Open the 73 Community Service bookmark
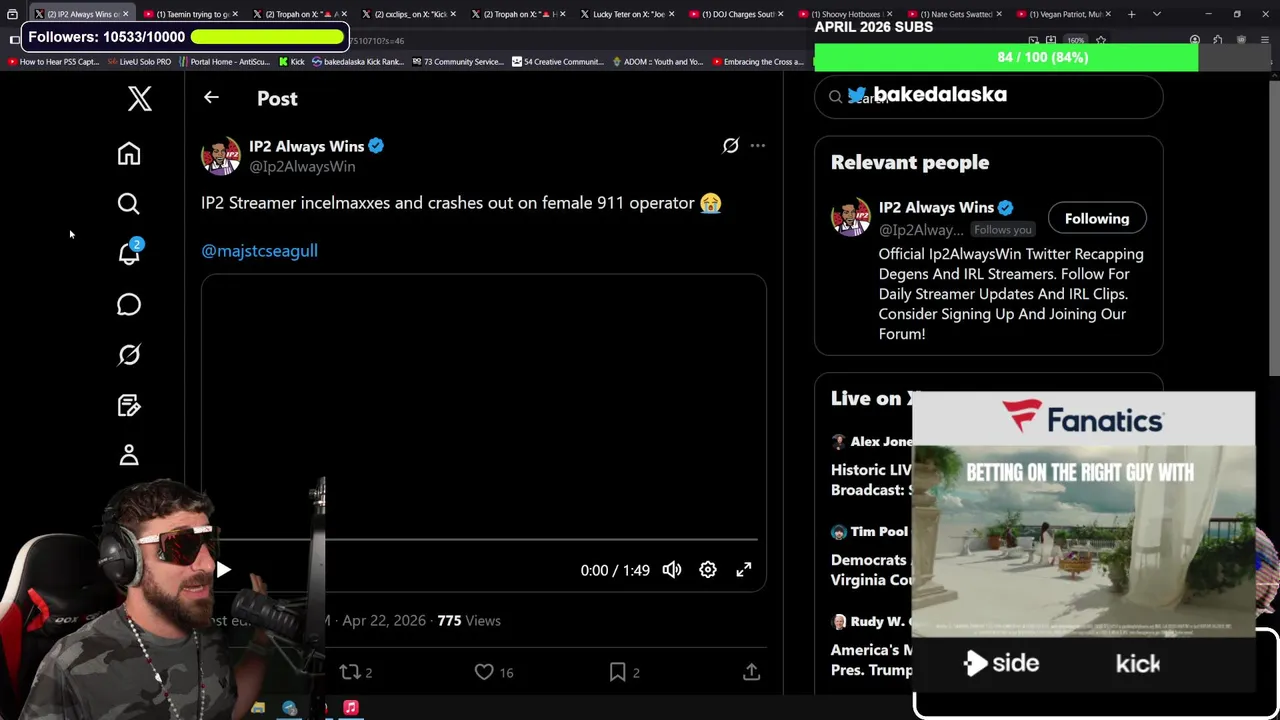This screenshot has height=720, width=1280. (x=457, y=62)
